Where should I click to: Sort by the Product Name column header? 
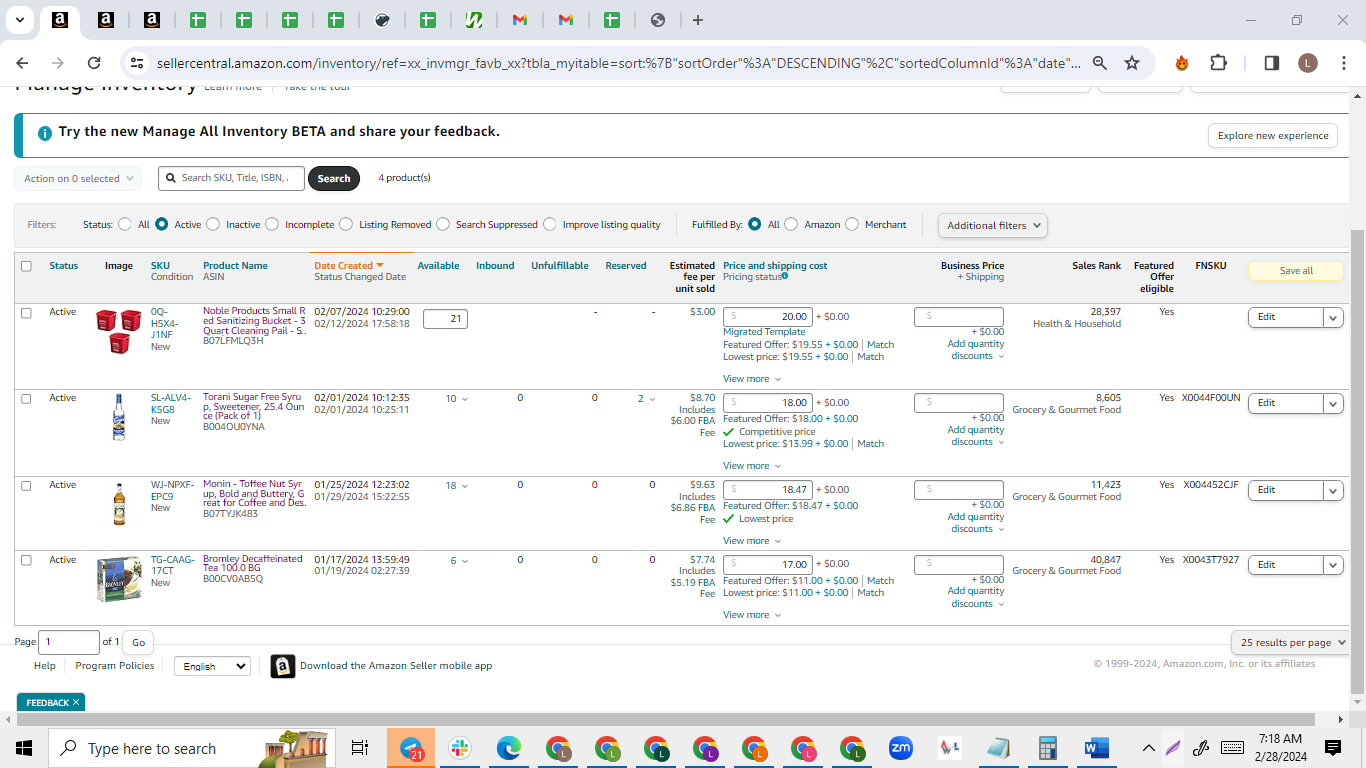235,266
